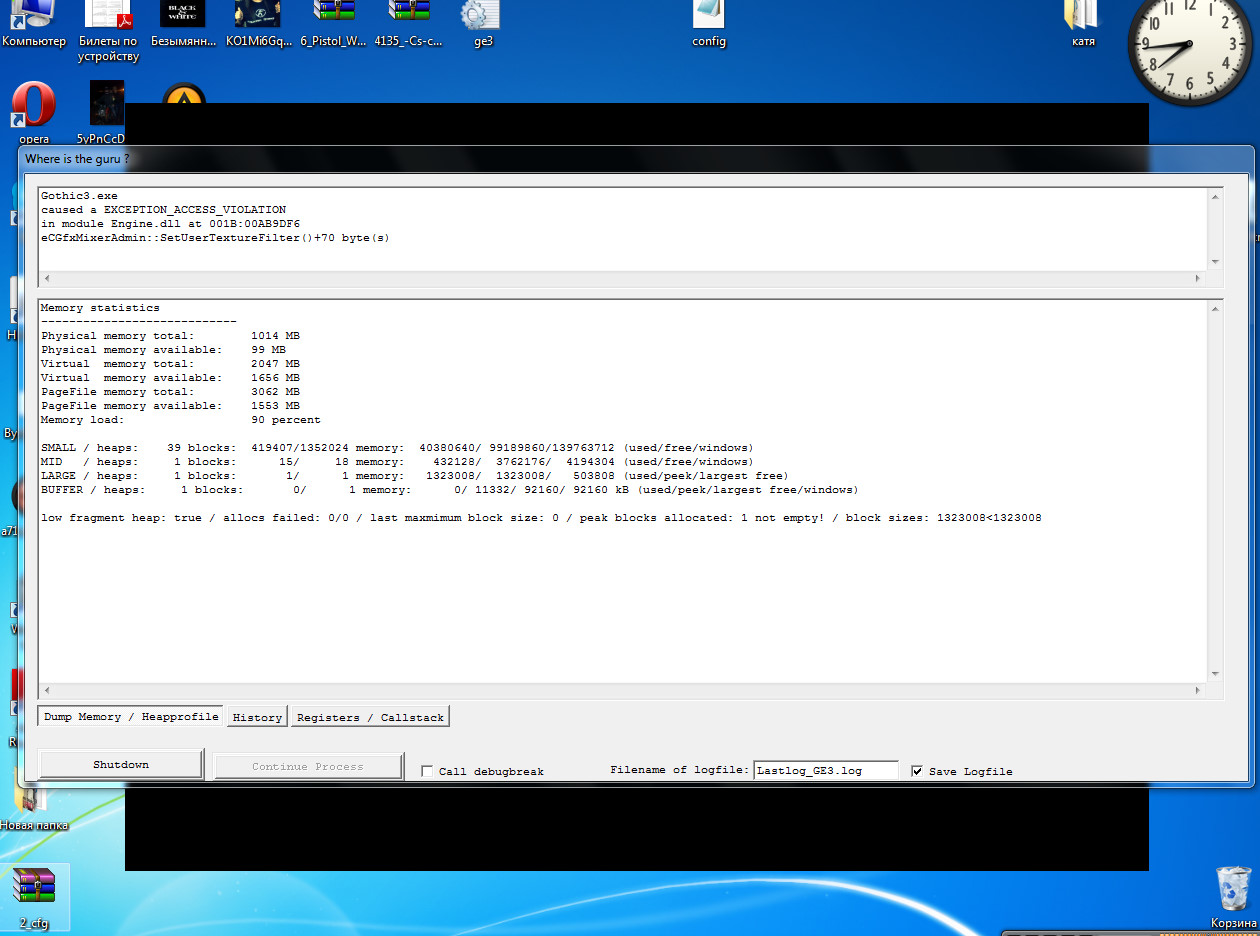Click "Virtual memory available" line
The width and height of the screenshot is (1260, 936).
[x=170, y=378]
